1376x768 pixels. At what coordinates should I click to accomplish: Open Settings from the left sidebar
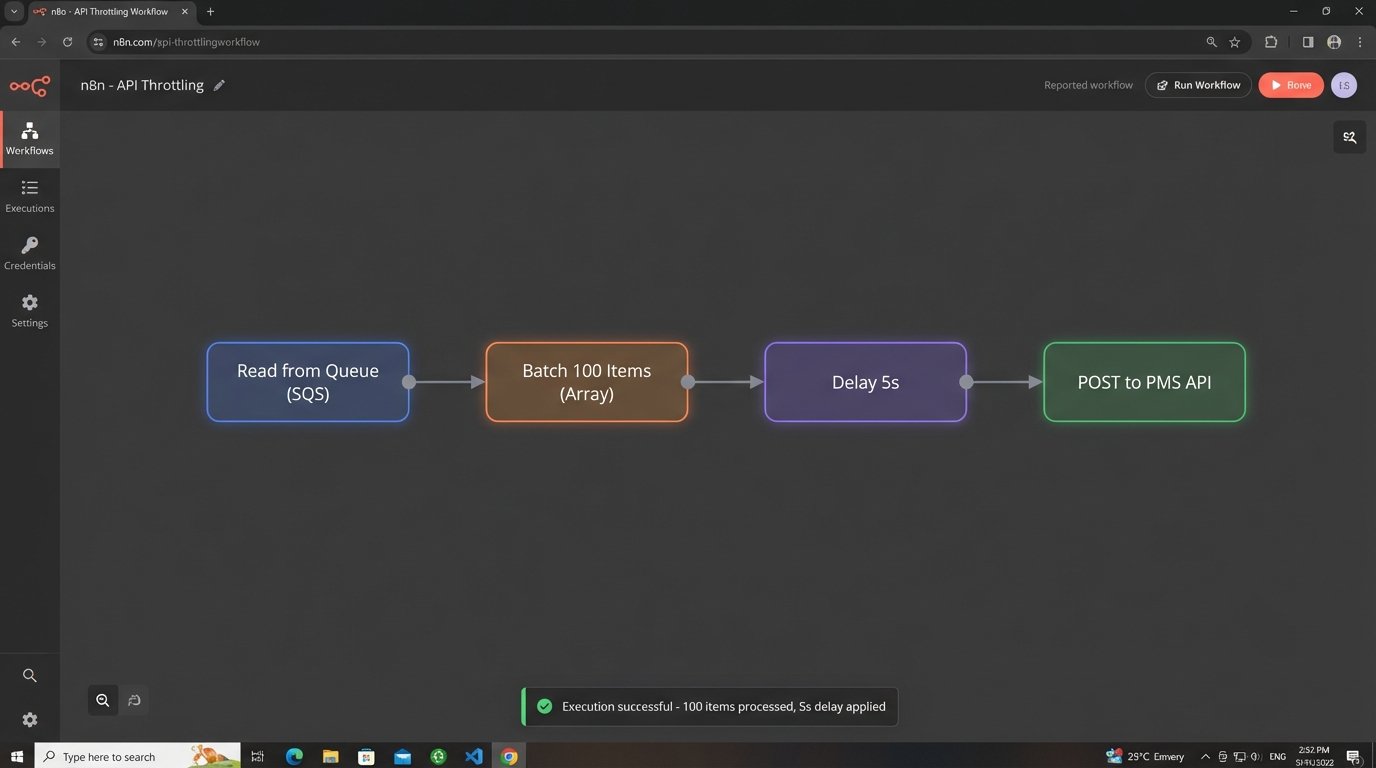[x=29, y=310]
